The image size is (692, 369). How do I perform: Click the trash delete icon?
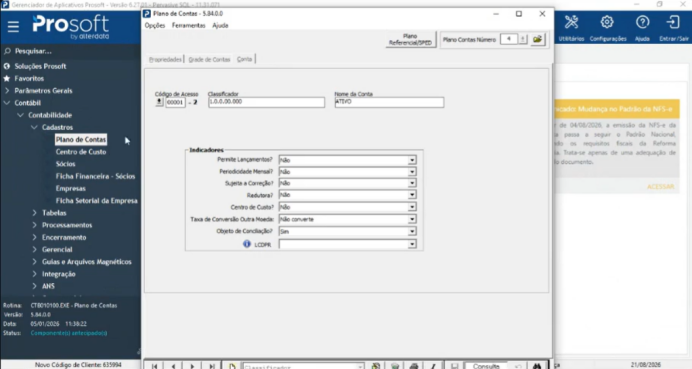pos(395,366)
